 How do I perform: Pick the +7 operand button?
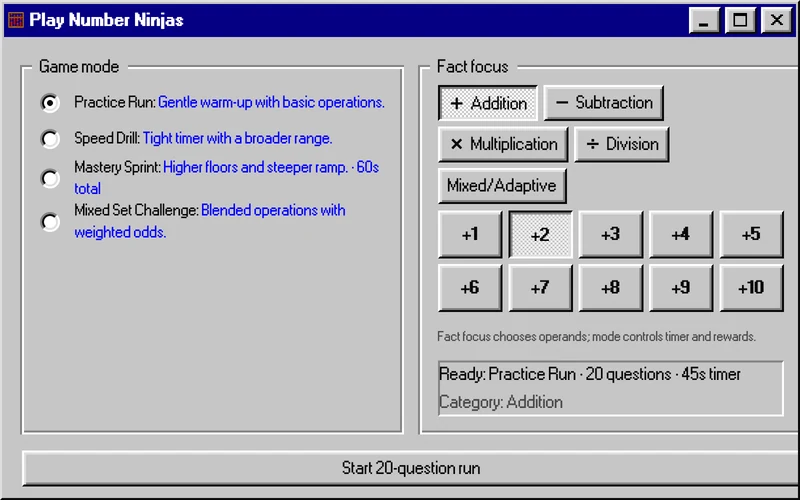pyautogui.click(x=540, y=288)
